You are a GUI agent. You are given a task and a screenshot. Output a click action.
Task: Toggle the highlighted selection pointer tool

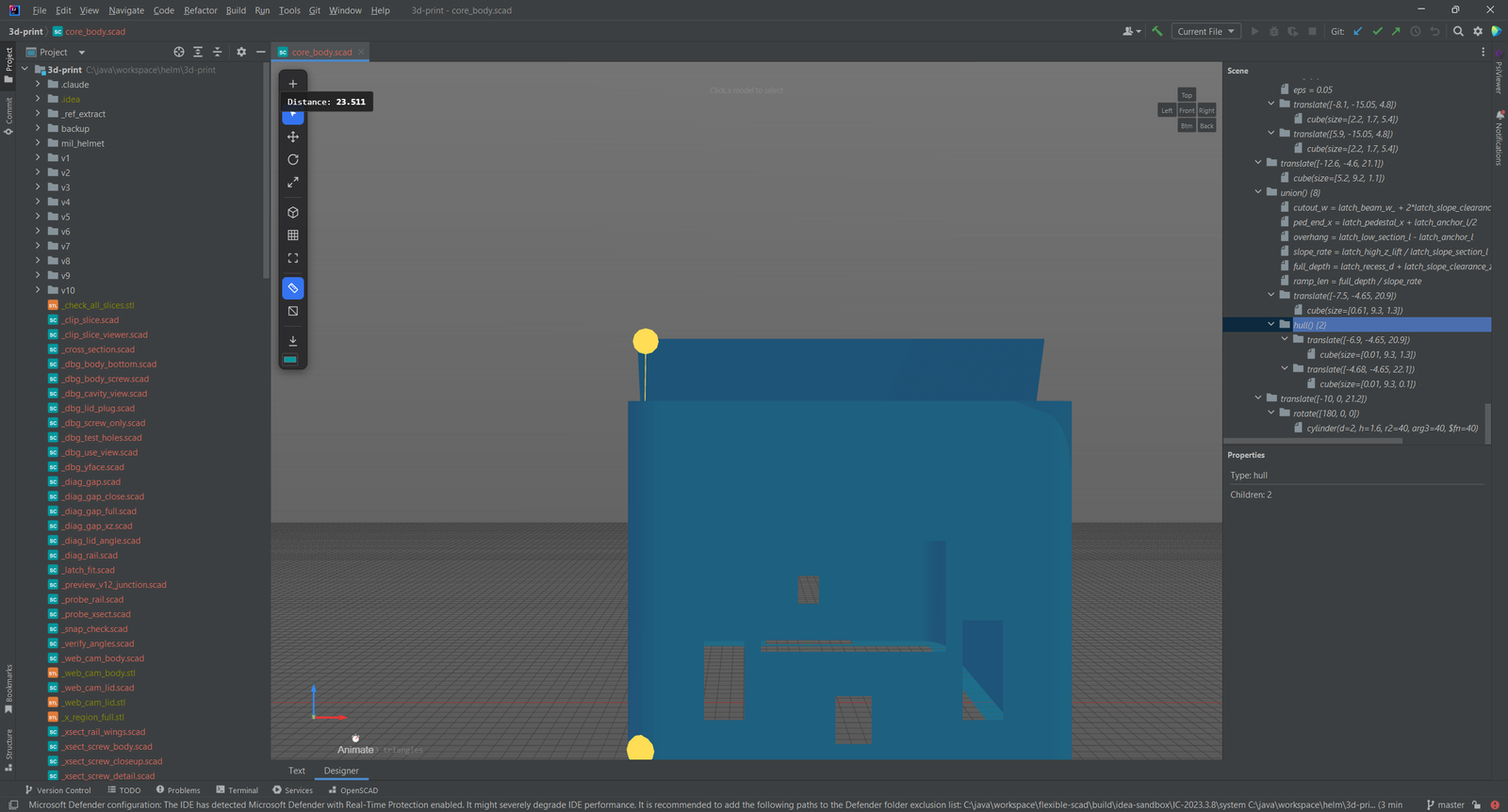pos(293,116)
